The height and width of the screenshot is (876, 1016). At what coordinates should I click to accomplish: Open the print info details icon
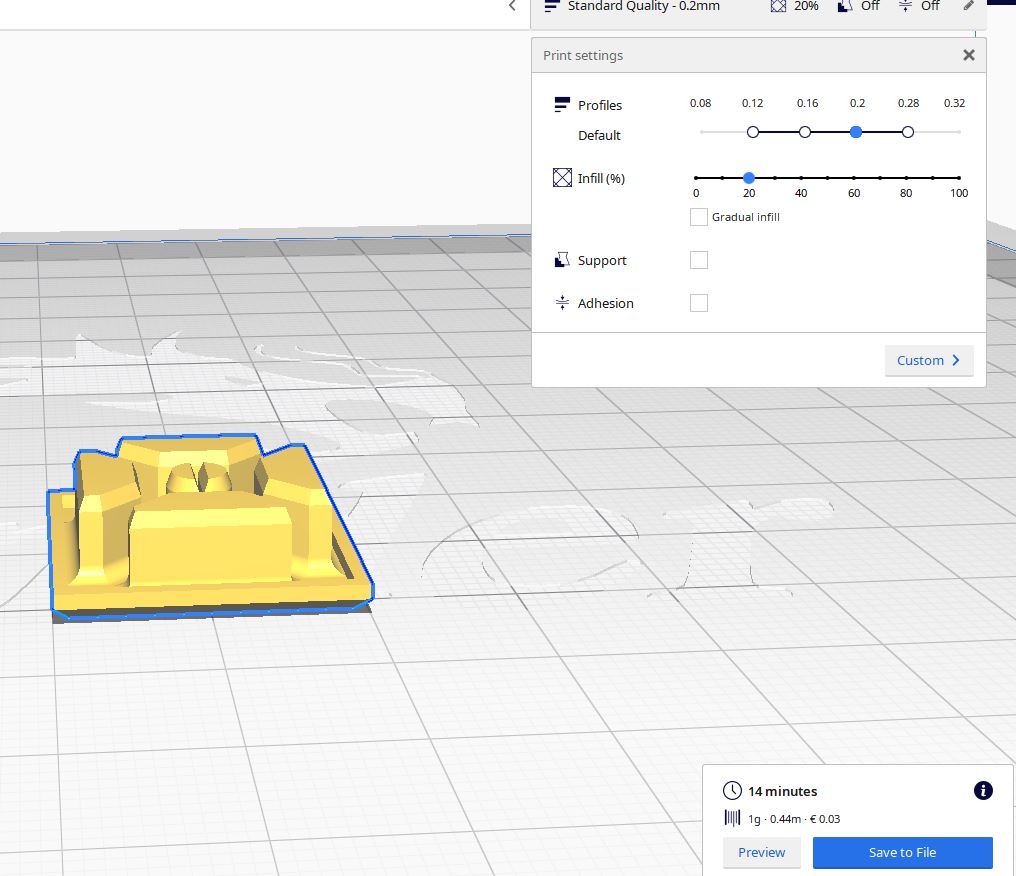(983, 790)
